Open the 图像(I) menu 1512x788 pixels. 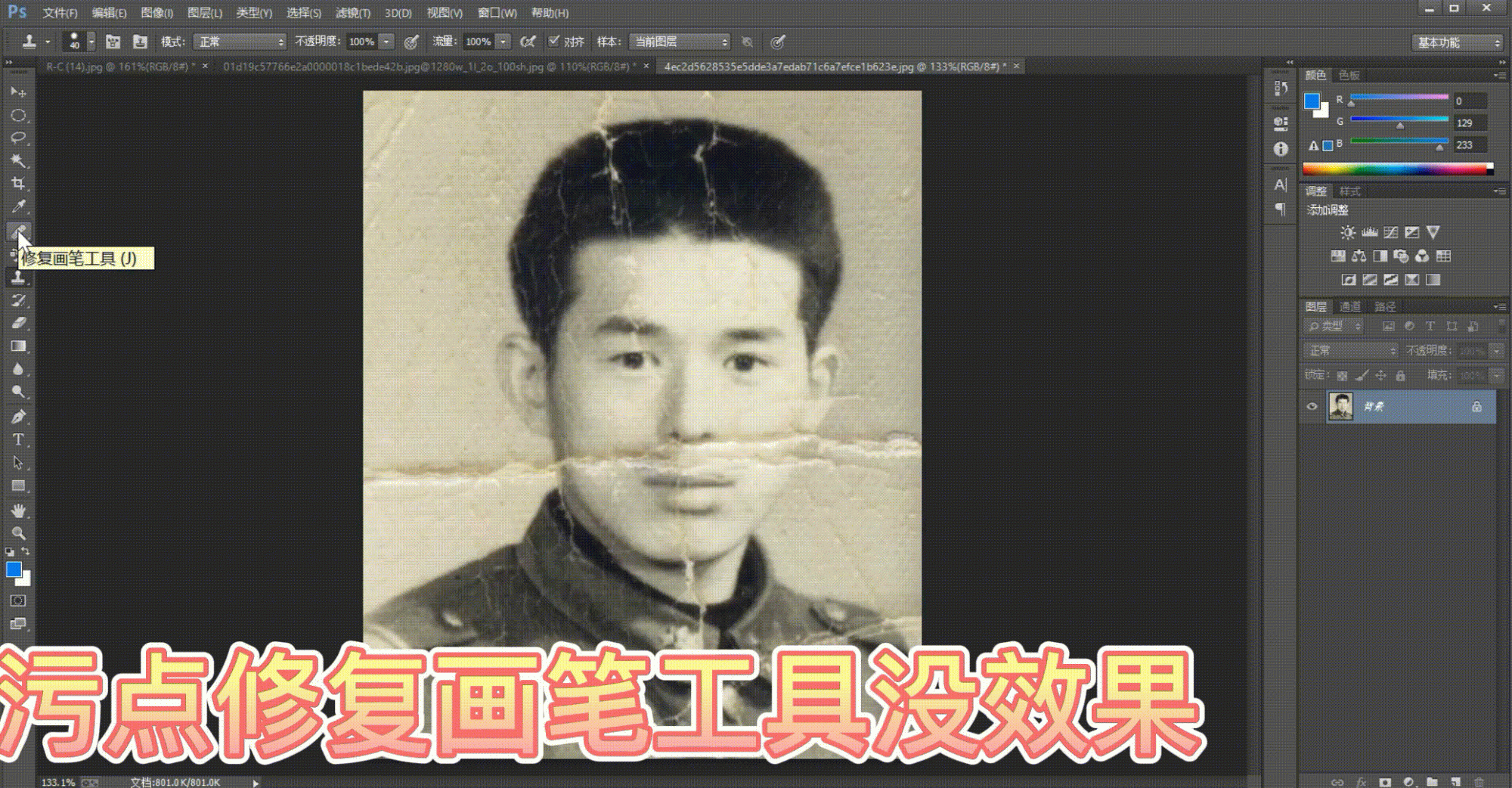157,13
